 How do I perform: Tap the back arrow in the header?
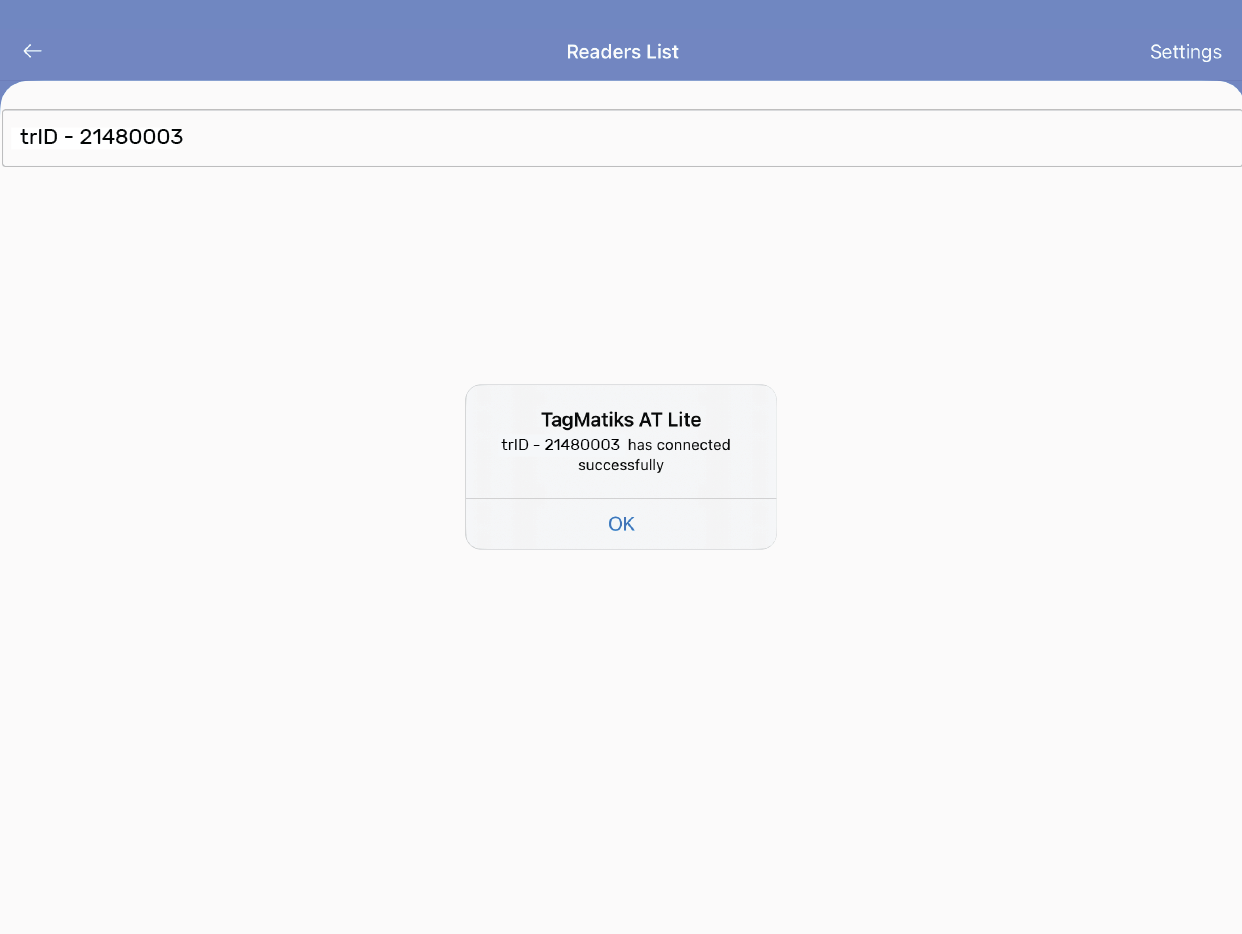click(x=33, y=51)
